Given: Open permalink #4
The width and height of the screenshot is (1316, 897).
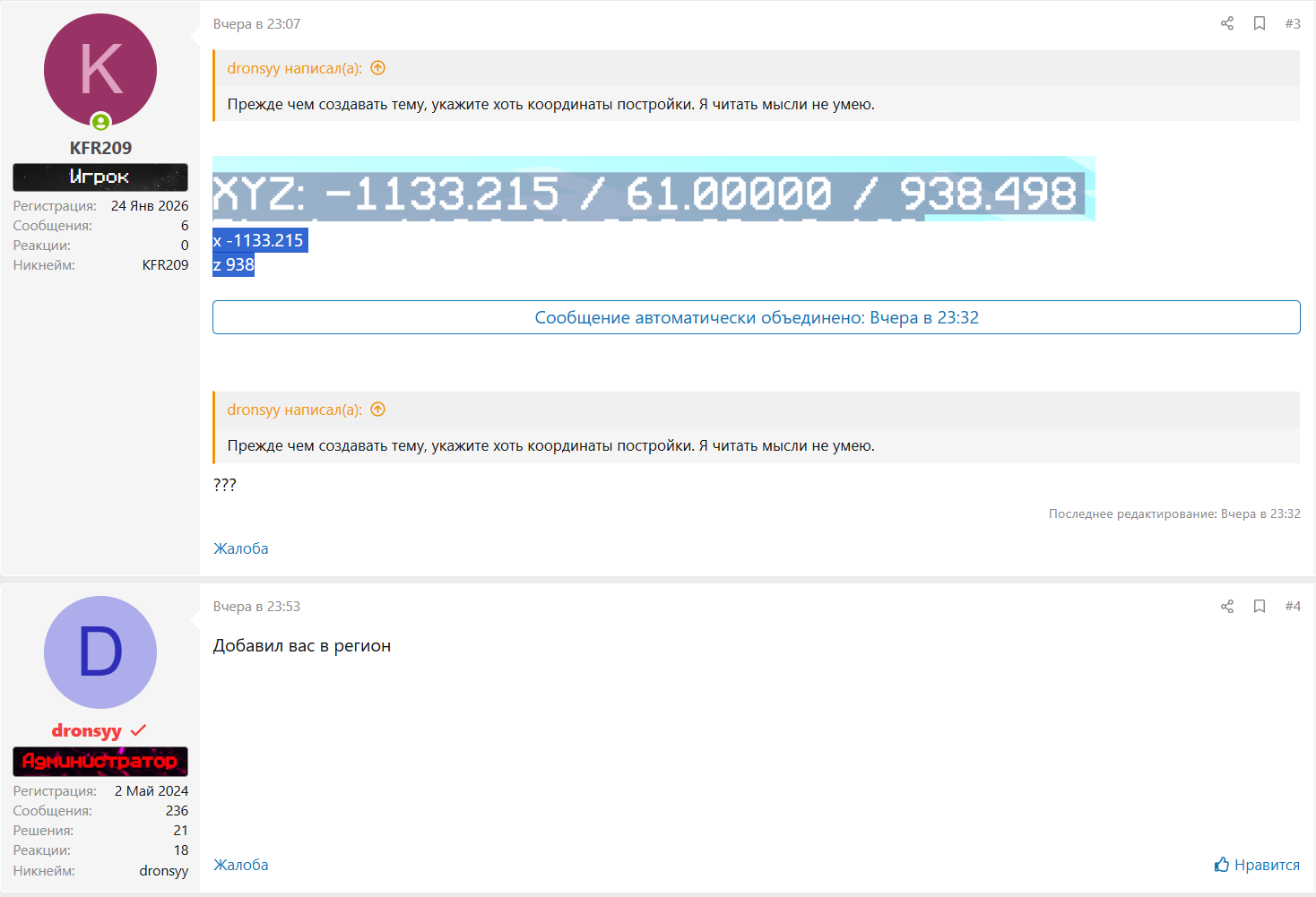Looking at the screenshot, I should 1292,607.
